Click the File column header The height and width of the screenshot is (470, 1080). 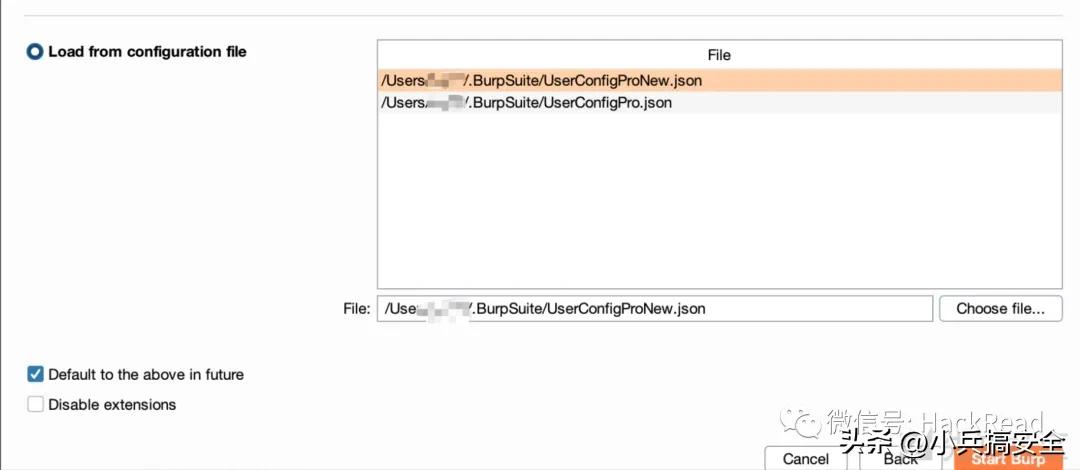click(x=719, y=55)
